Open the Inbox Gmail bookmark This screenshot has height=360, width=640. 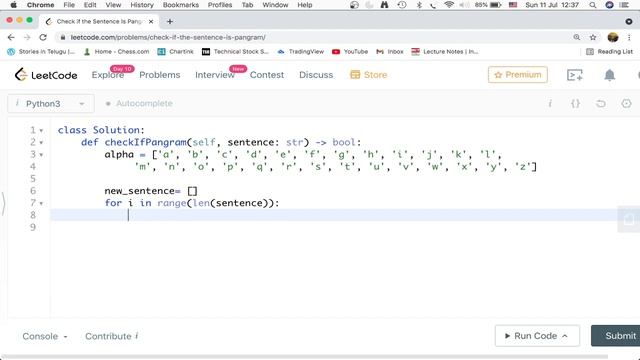pos(390,51)
